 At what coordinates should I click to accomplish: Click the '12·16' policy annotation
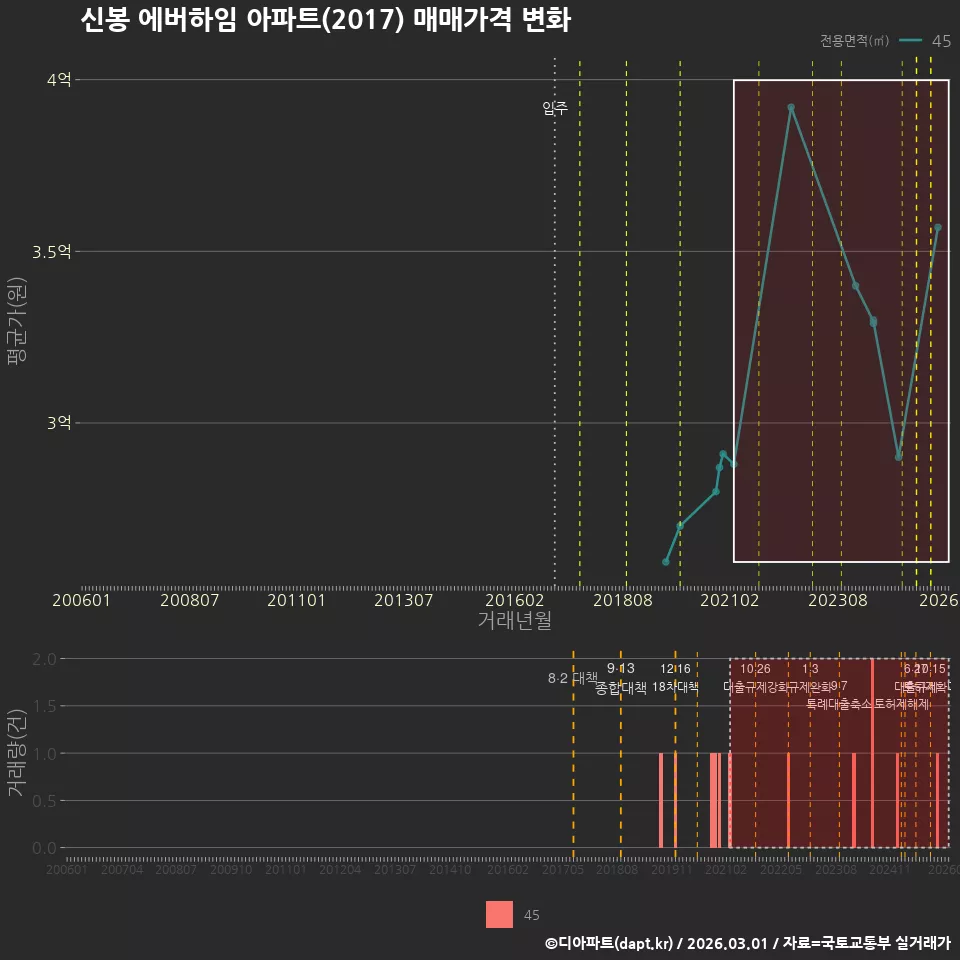click(675, 669)
